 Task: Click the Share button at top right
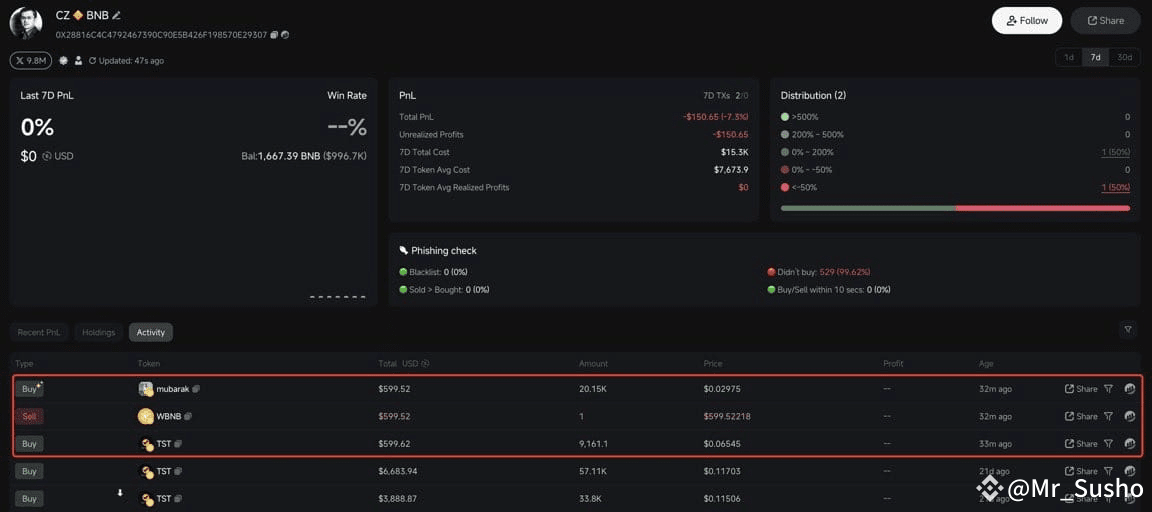[1105, 21]
